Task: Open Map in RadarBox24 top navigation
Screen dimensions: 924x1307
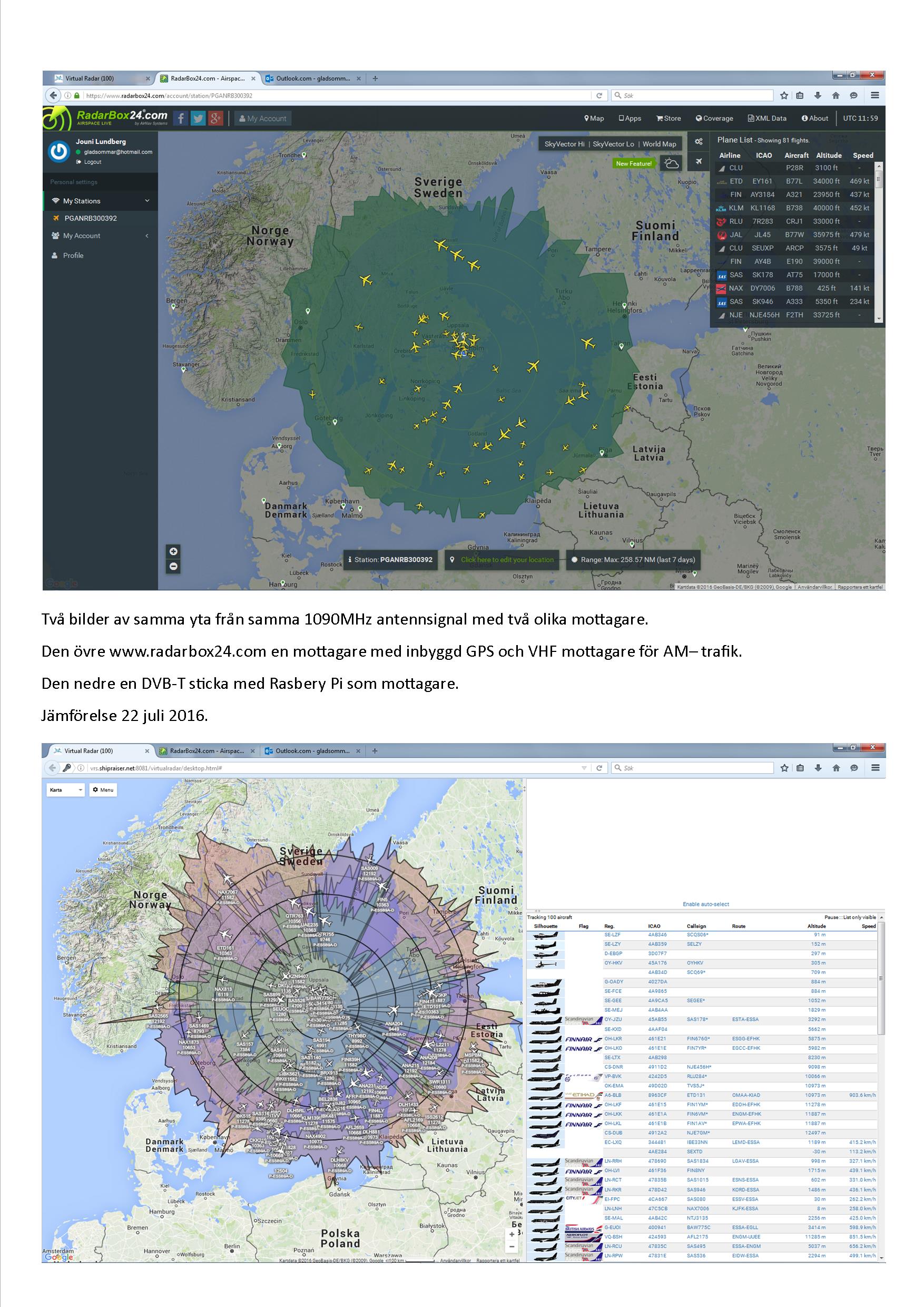Action: (x=594, y=119)
